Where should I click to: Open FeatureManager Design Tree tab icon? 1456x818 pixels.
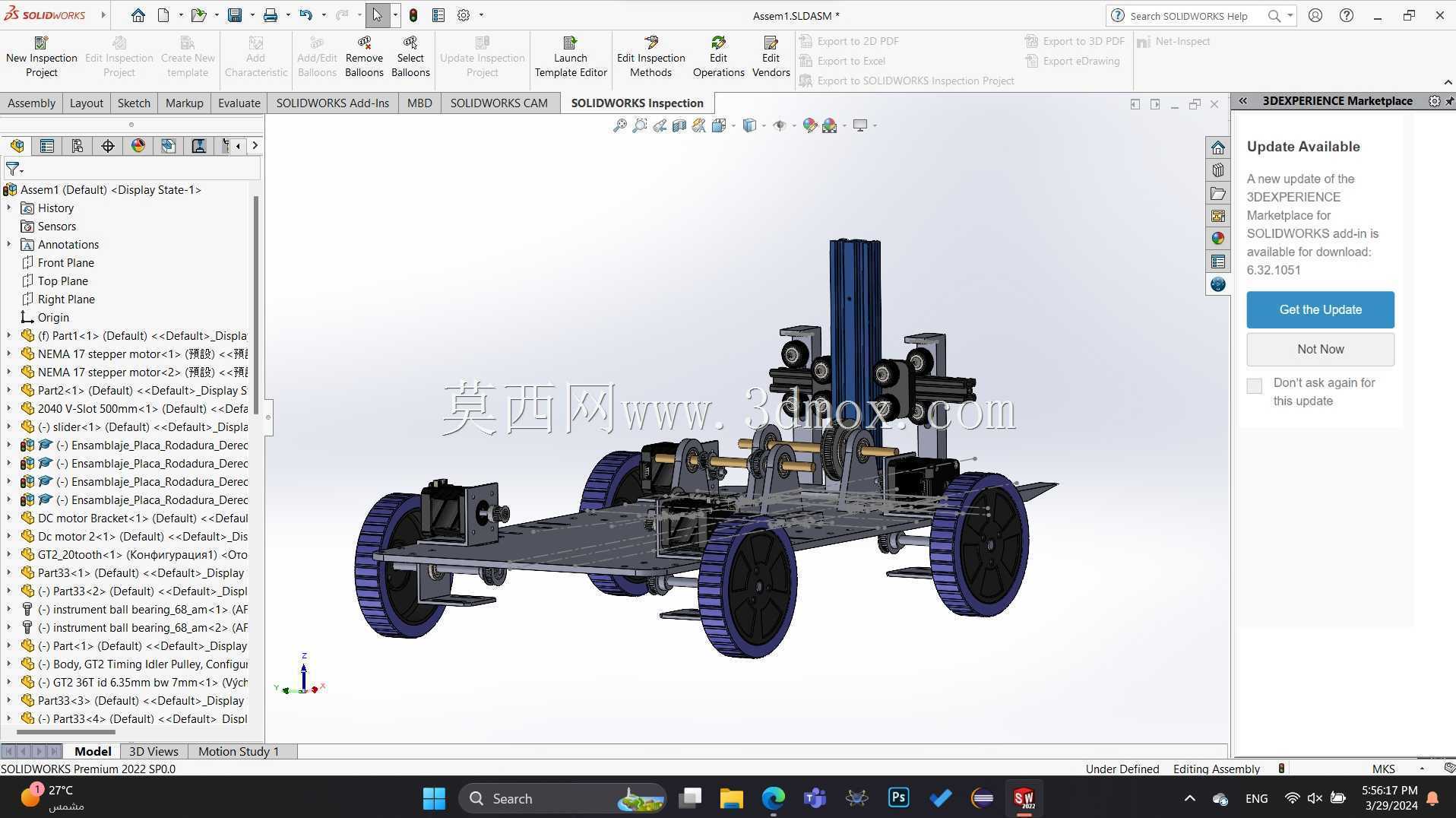tap(17, 146)
